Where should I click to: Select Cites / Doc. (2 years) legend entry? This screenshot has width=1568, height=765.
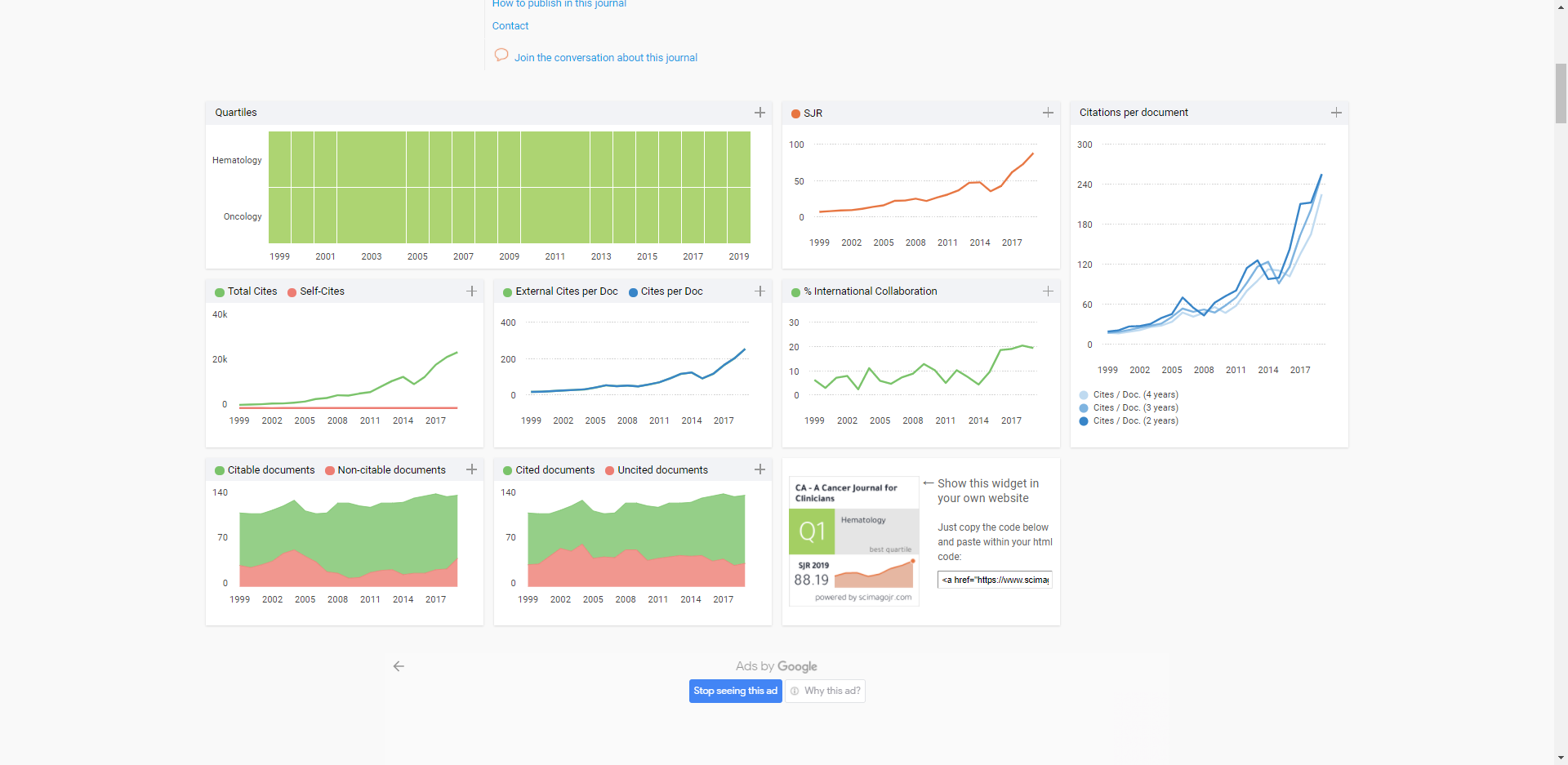pos(1129,421)
